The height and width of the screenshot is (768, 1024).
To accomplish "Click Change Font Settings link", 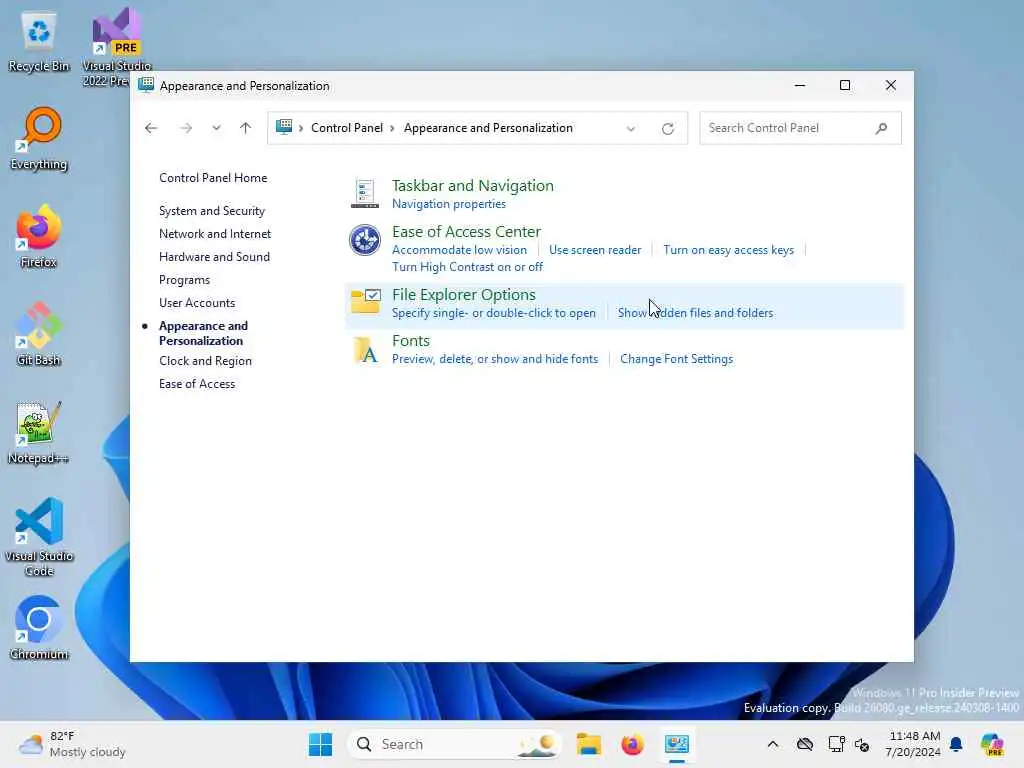I will pos(676,359).
